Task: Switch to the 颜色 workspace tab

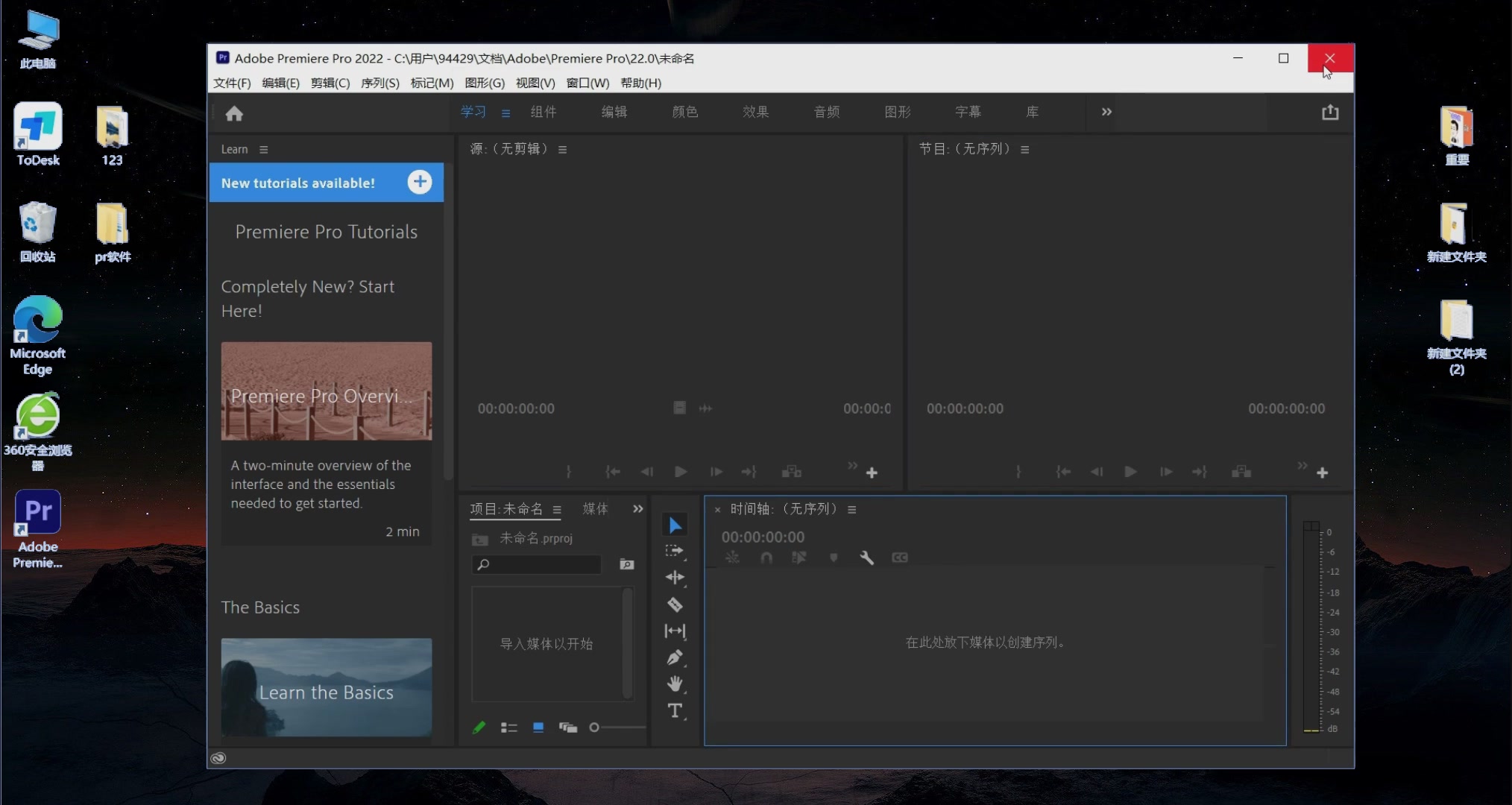Action: click(x=684, y=112)
